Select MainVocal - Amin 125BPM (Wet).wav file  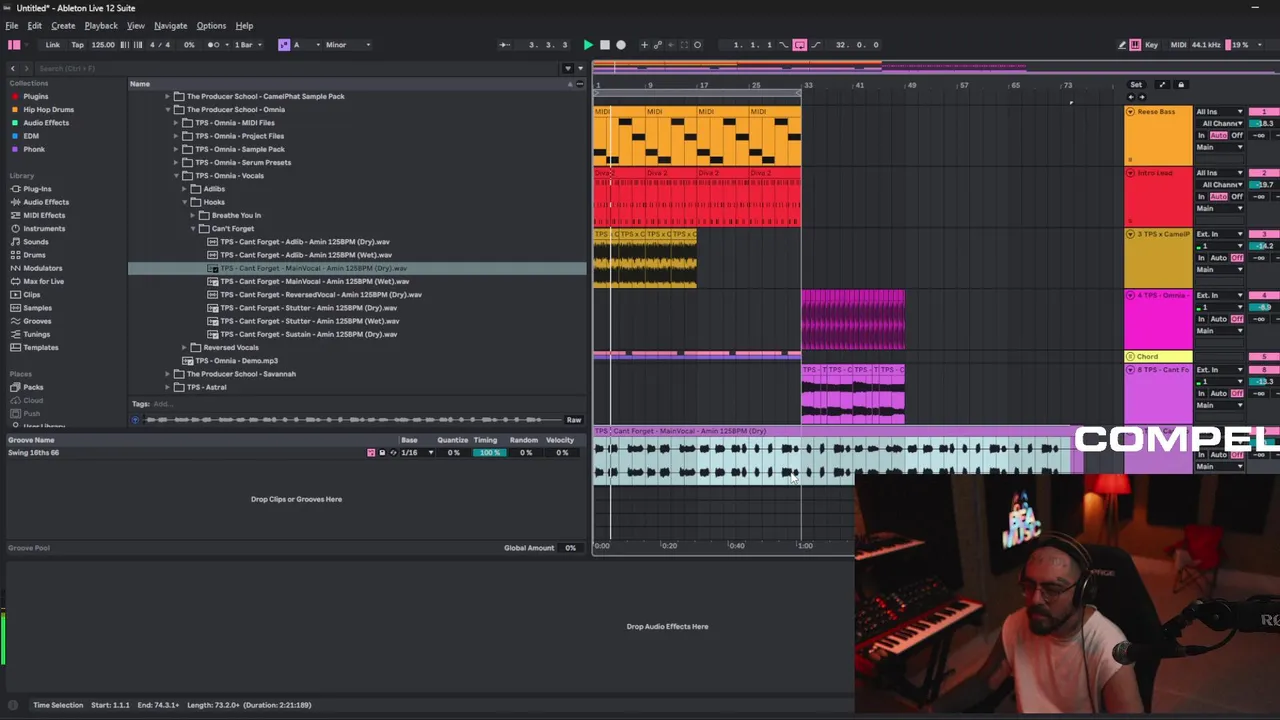pyautogui.click(x=314, y=282)
